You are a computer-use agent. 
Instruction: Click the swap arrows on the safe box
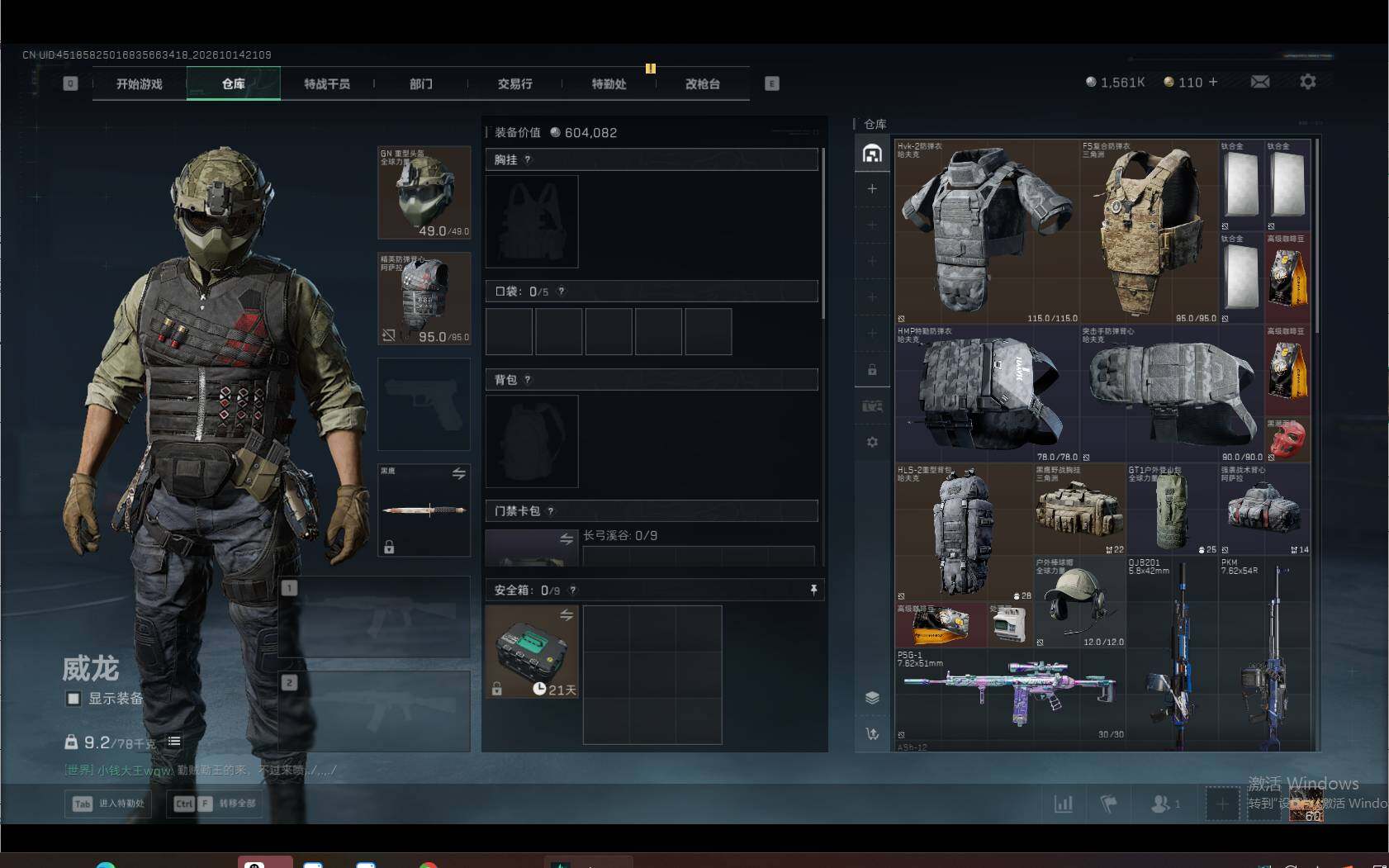click(567, 614)
